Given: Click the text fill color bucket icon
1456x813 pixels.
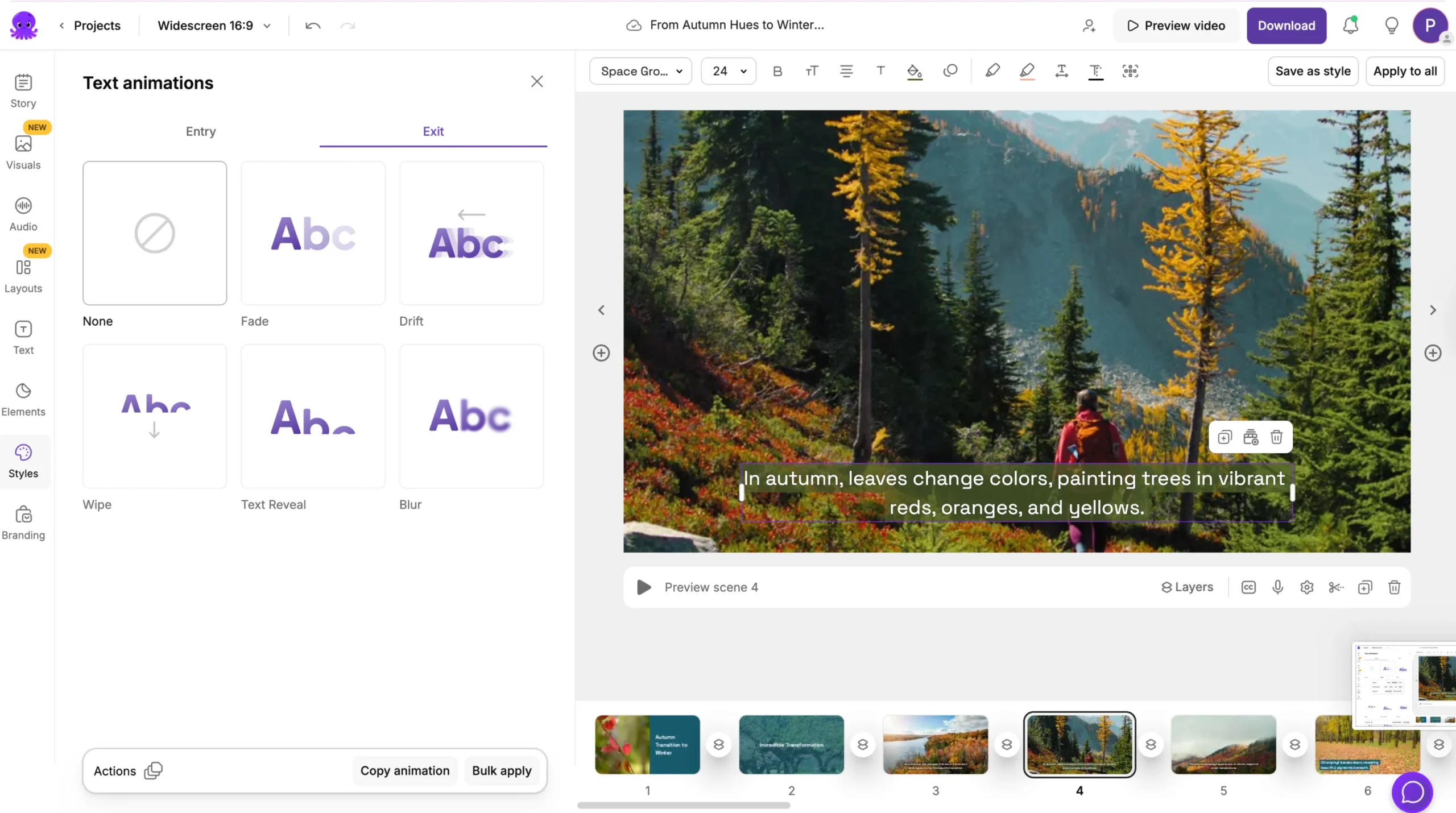Looking at the screenshot, I should 914,71.
